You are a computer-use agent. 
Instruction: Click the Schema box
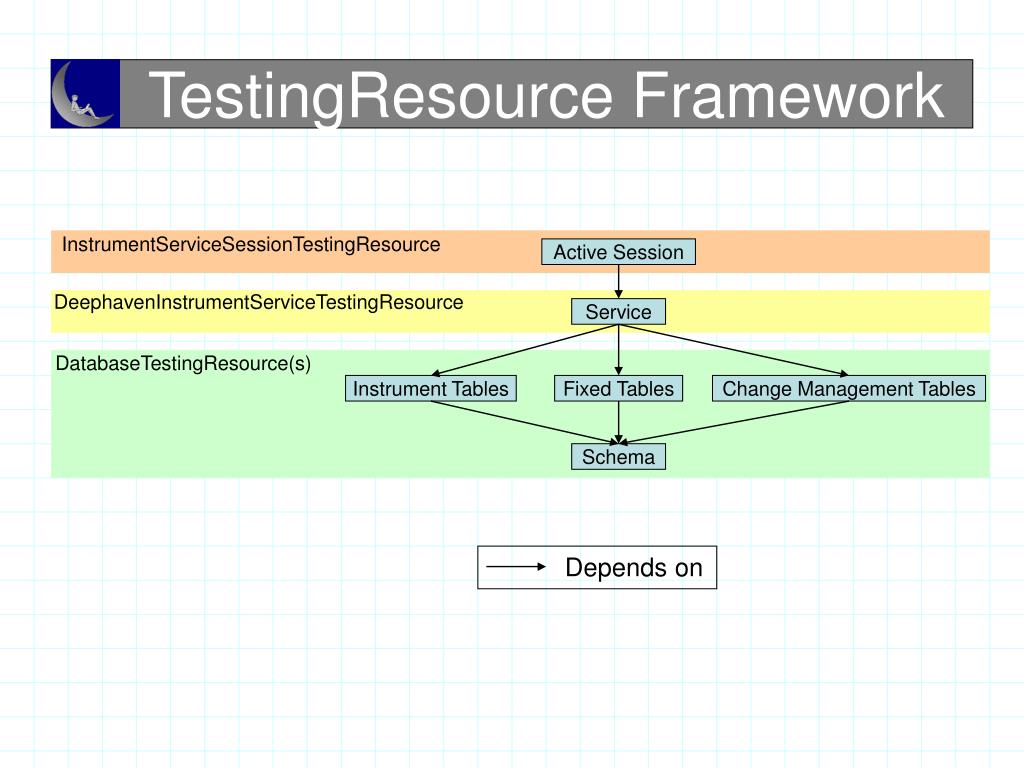click(618, 456)
